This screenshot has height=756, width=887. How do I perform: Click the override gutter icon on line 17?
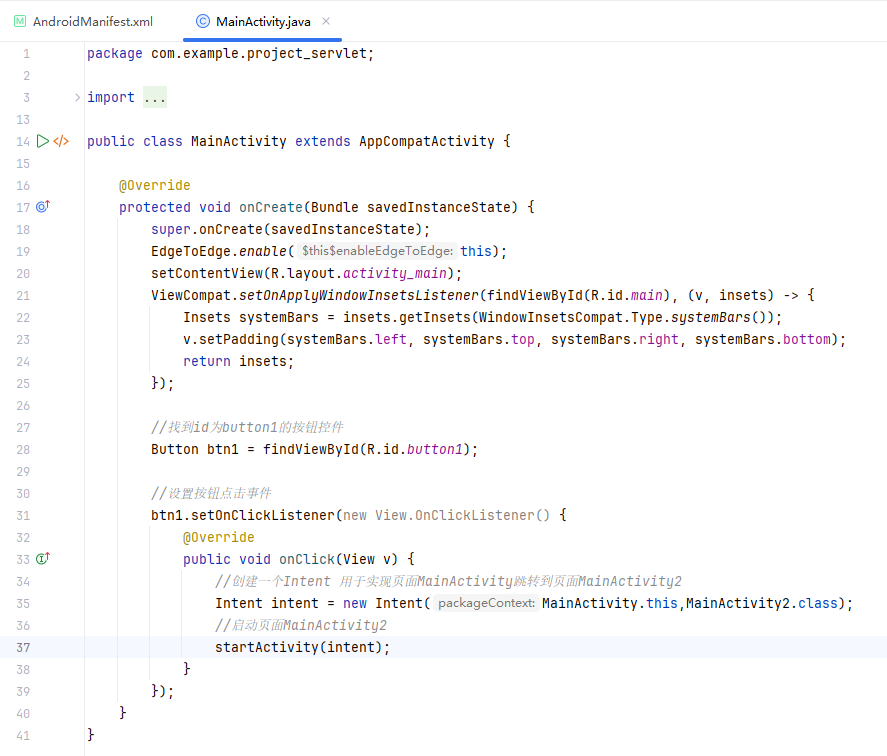[43, 207]
